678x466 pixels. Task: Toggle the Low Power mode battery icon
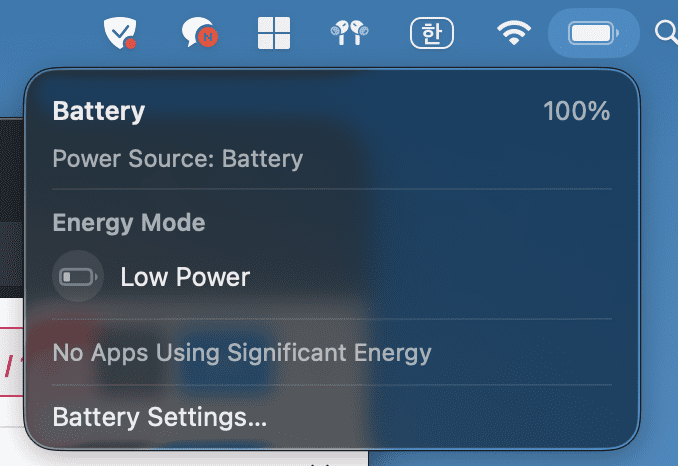[78, 276]
